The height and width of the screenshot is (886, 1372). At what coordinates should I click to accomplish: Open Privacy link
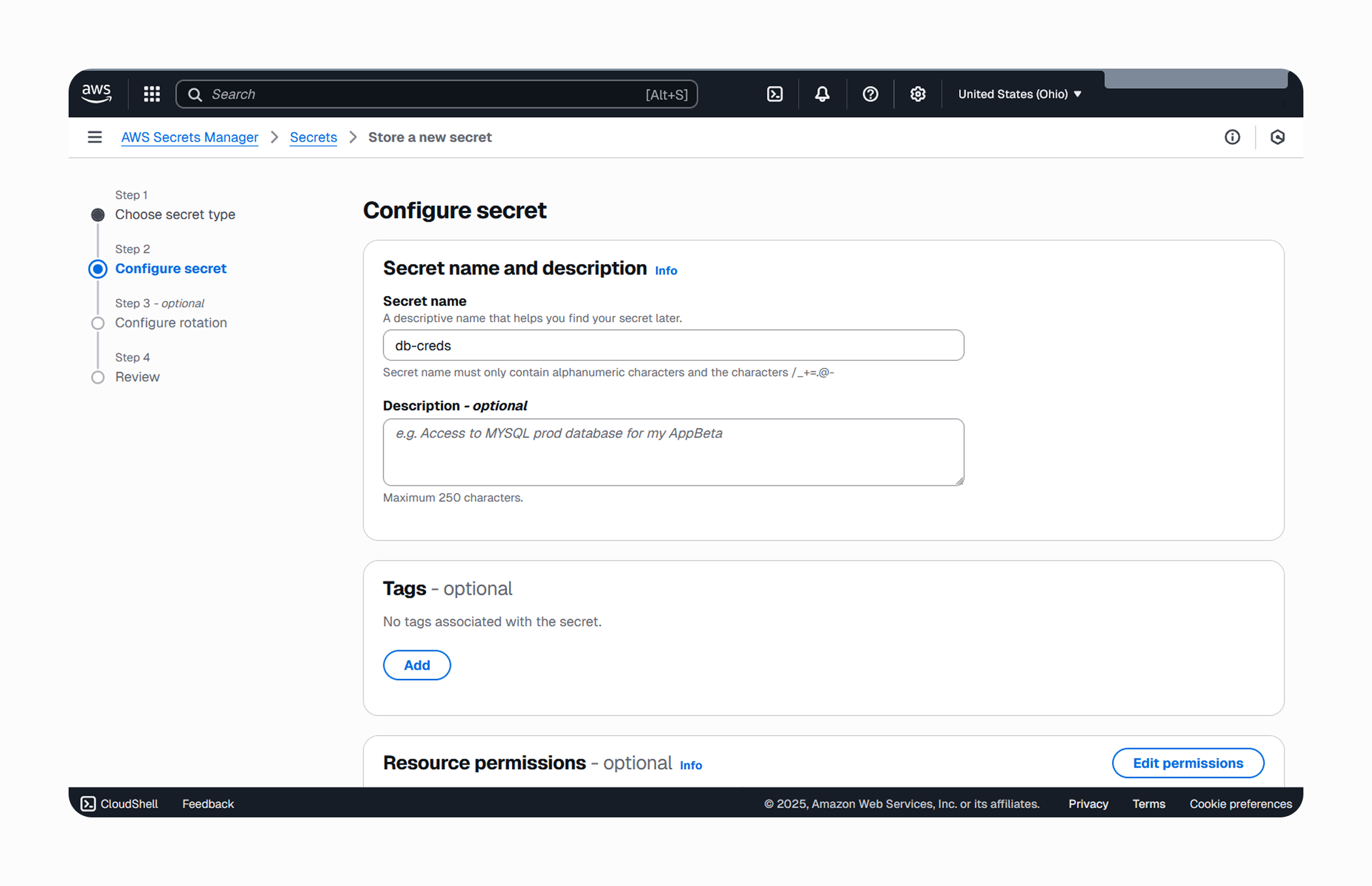[x=1088, y=804]
